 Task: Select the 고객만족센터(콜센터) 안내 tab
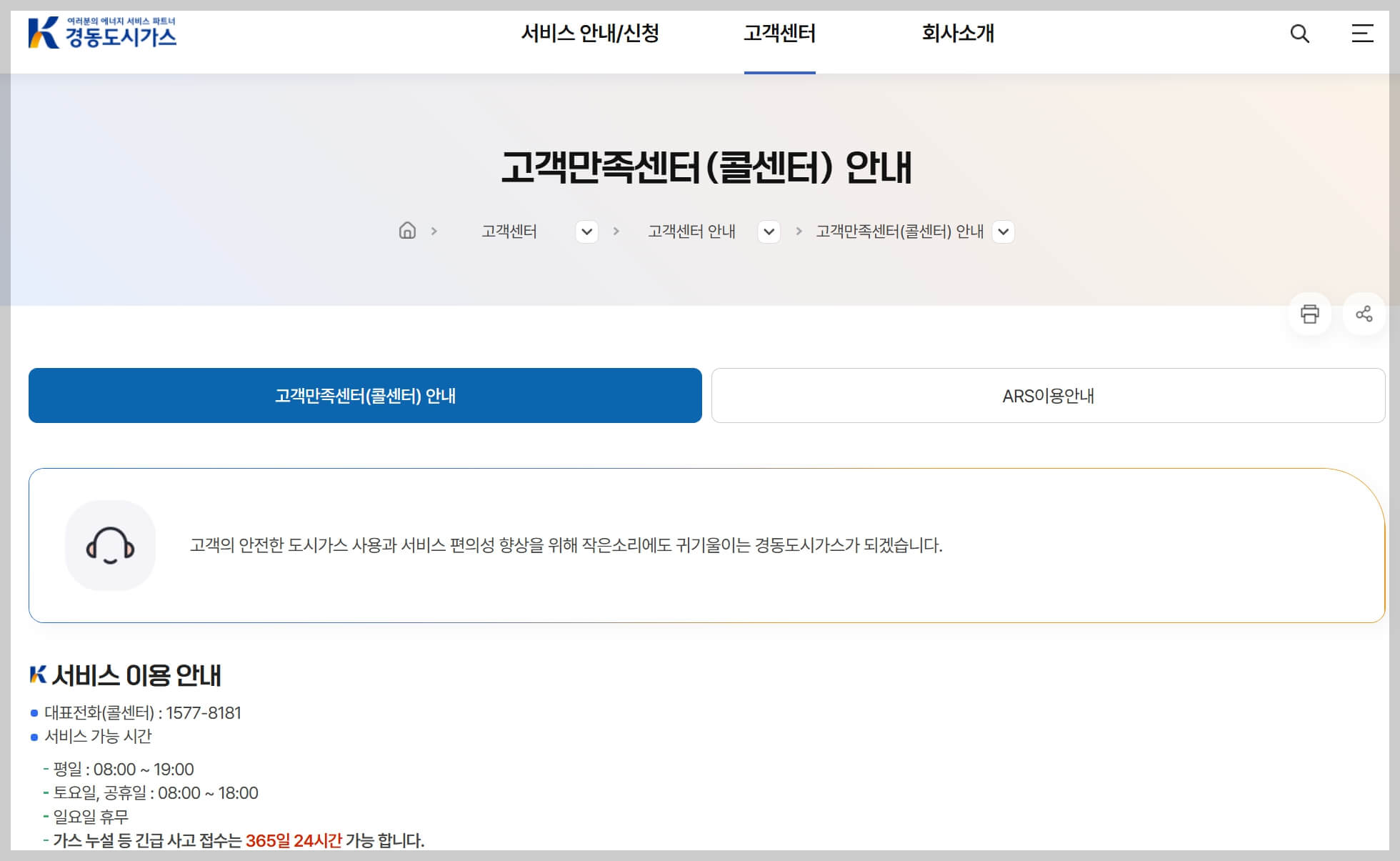pos(365,395)
